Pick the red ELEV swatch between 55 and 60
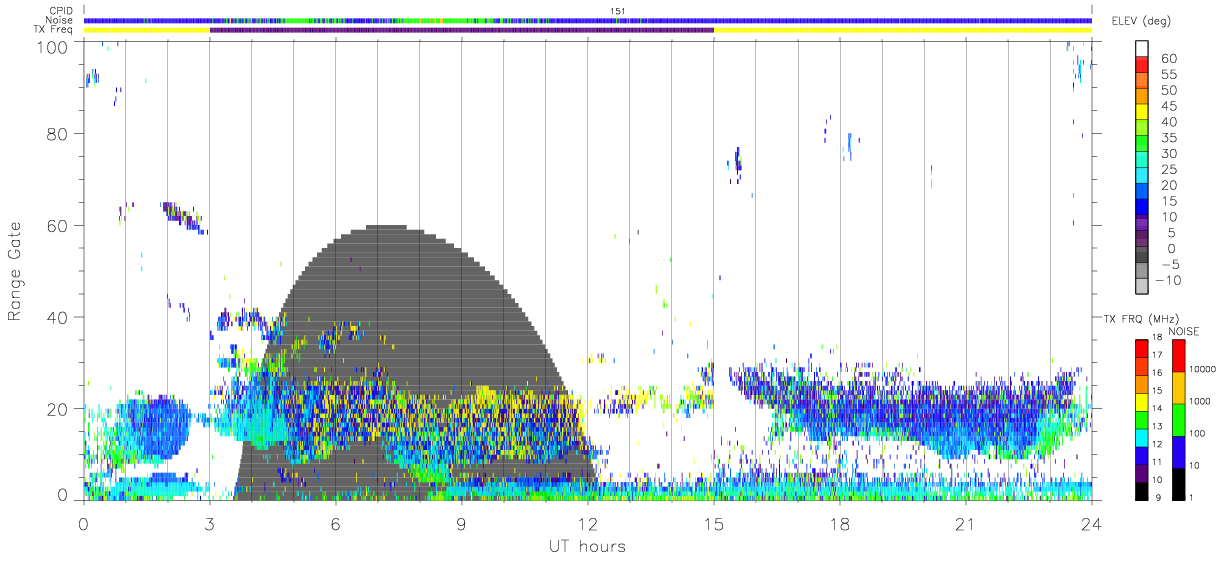This screenshot has width=1228, height=567. point(1144,65)
